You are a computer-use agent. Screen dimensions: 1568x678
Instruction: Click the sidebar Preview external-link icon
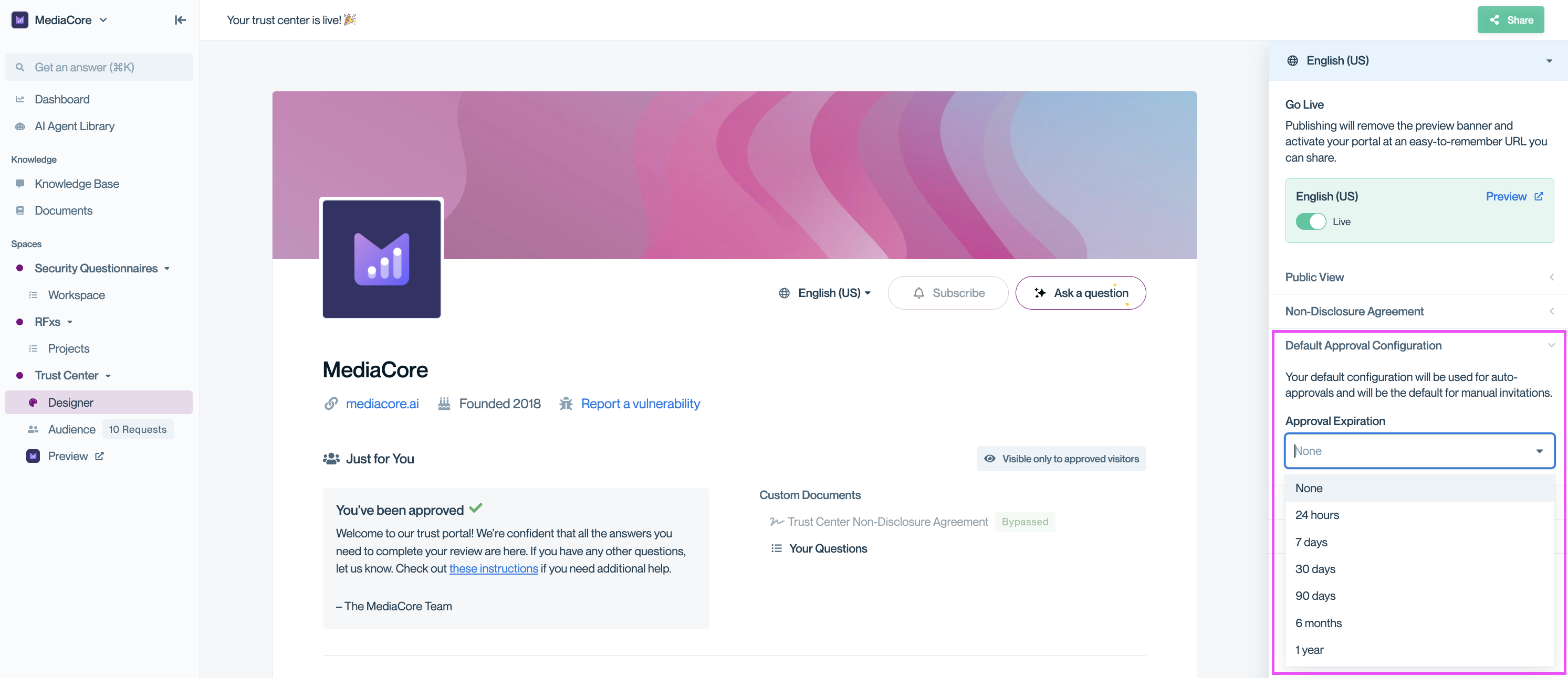click(x=99, y=456)
